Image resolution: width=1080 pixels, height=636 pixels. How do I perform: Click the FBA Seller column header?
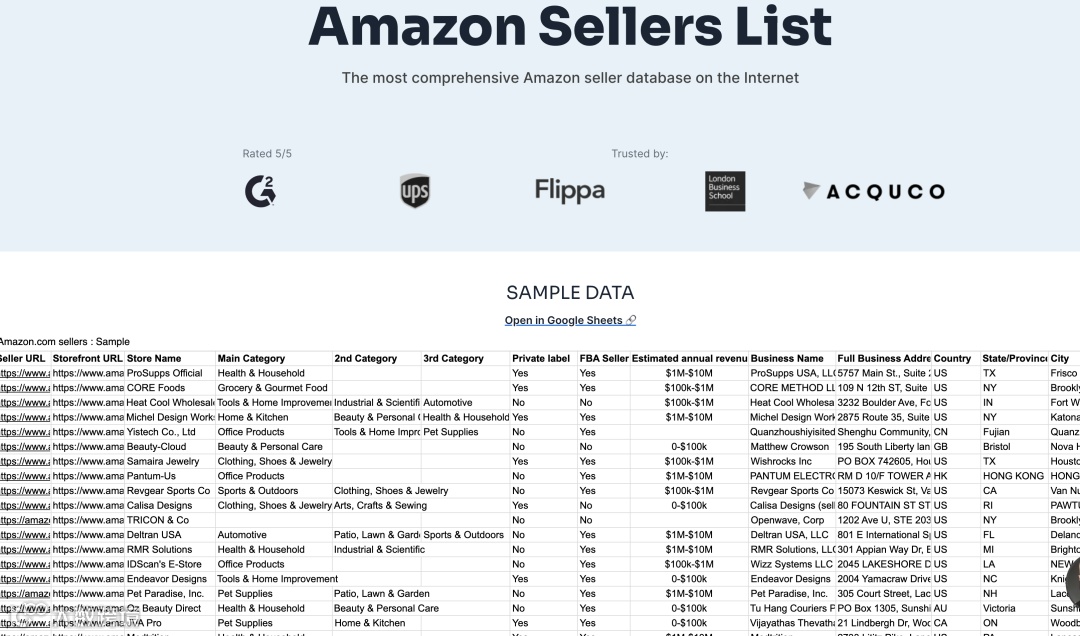(x=603, y=358)
